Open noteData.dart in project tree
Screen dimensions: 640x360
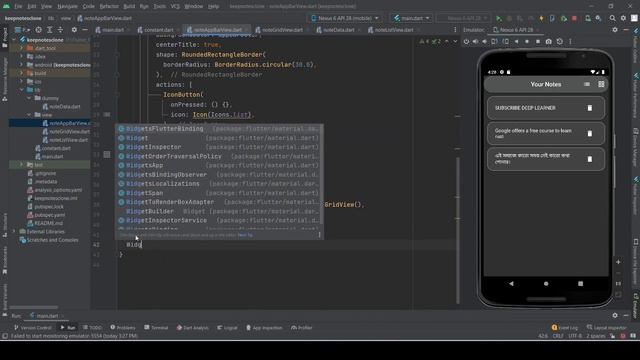pos(61,107)
